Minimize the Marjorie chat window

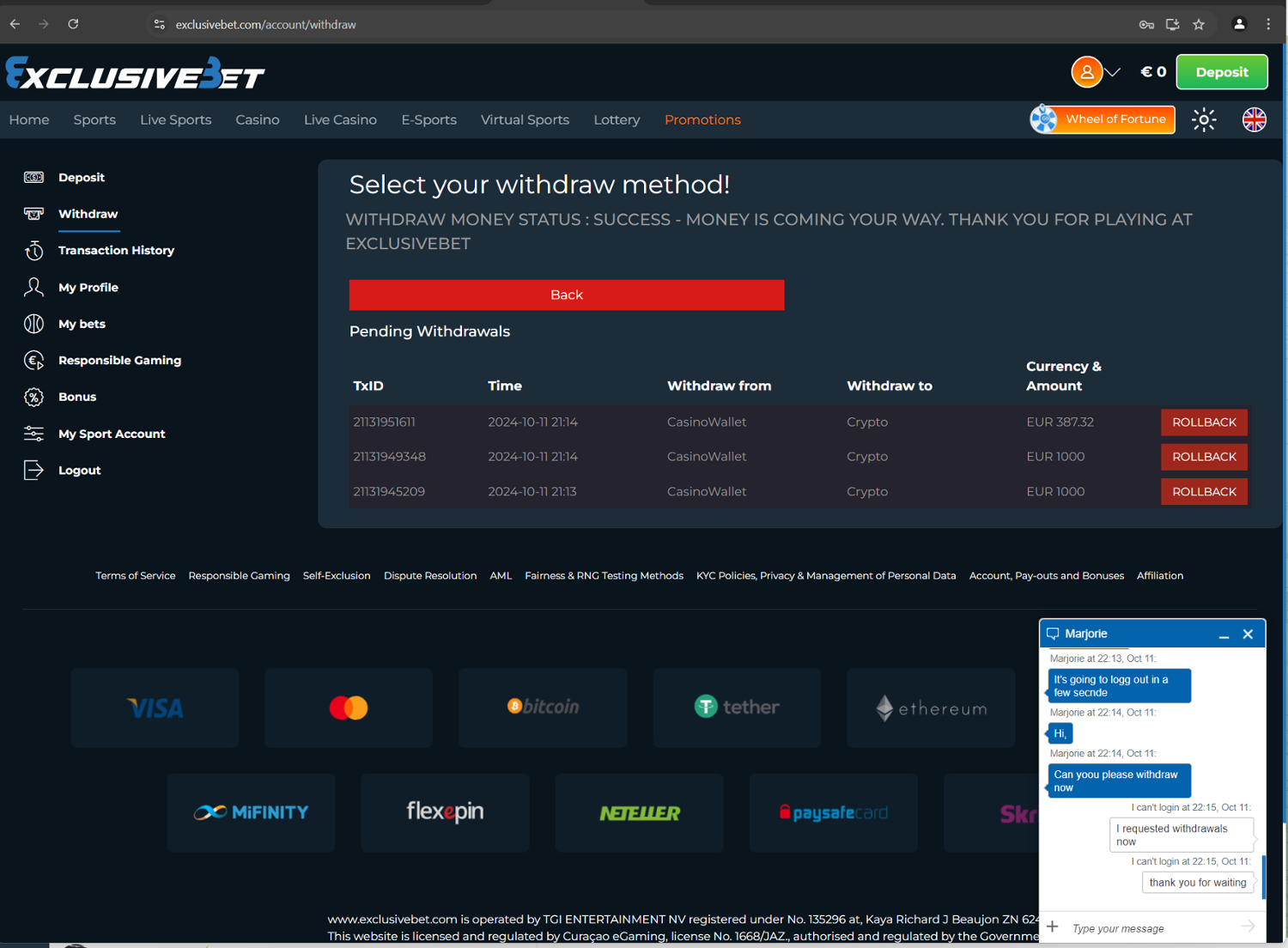pyautogui.click(x=1224, y=635)
